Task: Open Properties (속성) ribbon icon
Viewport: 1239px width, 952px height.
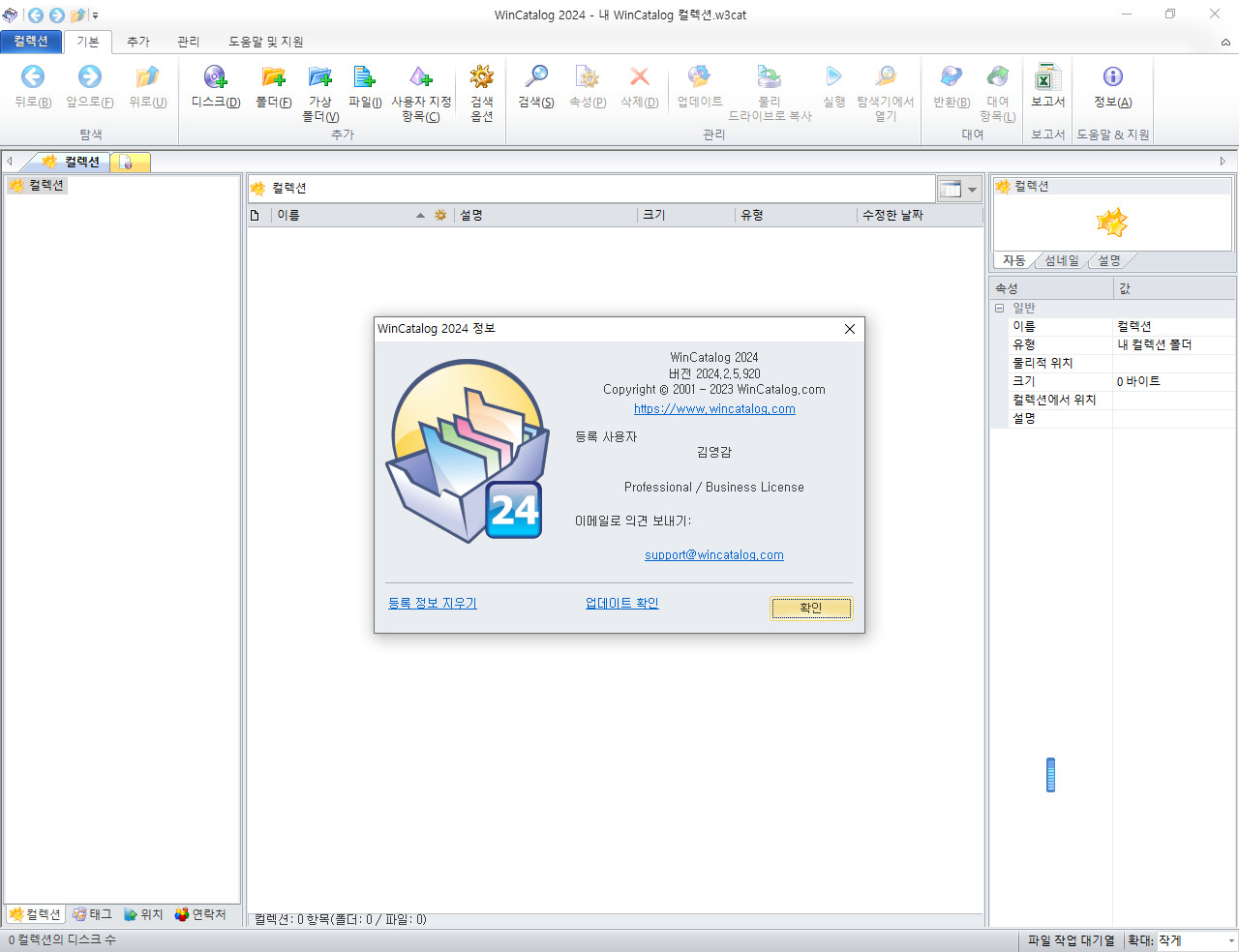Action: click(588, 76)
